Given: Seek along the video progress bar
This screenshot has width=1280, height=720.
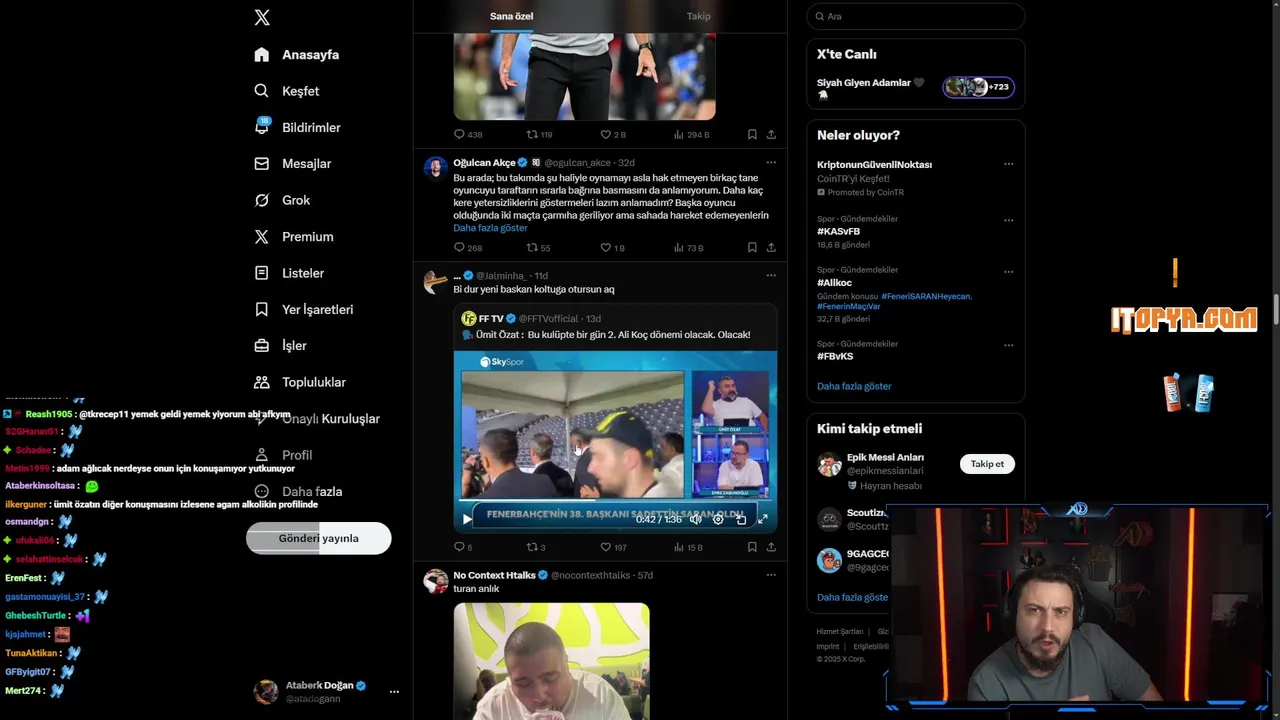Looking at the screenshot, I should [615, 500].
